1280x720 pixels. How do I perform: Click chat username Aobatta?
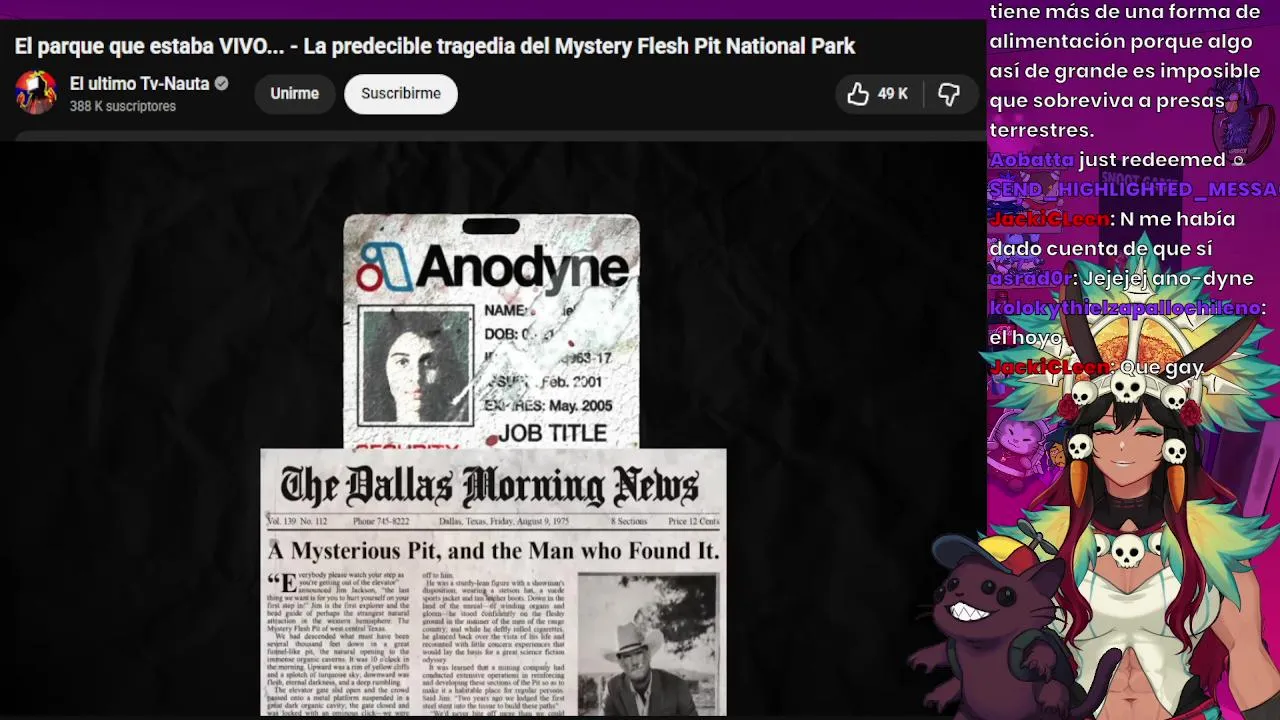[x=1031, y=160]
